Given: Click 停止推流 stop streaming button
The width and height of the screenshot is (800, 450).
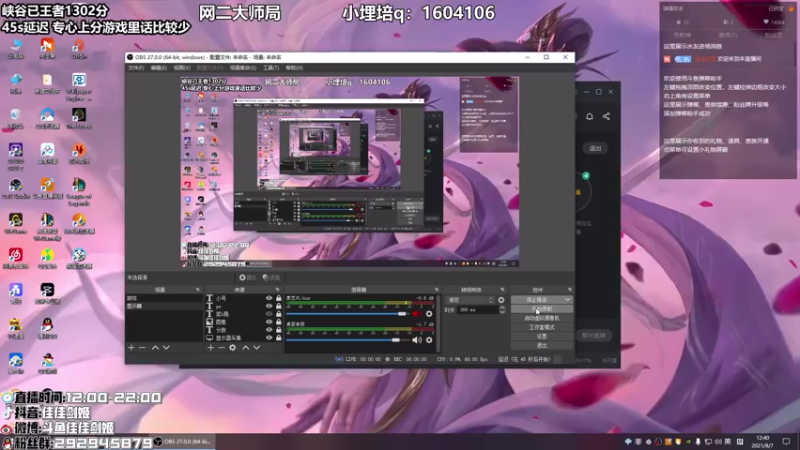Looking at the screenshot, I should pos(537,300).
